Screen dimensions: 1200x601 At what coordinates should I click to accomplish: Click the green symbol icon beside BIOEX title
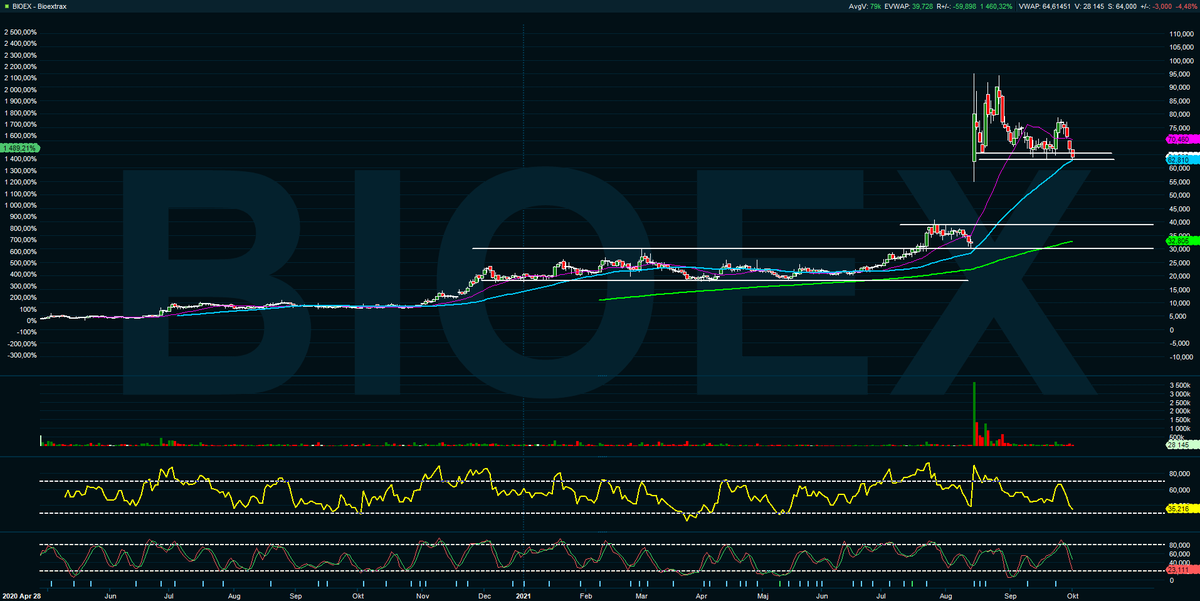click(x=8, y=7)
